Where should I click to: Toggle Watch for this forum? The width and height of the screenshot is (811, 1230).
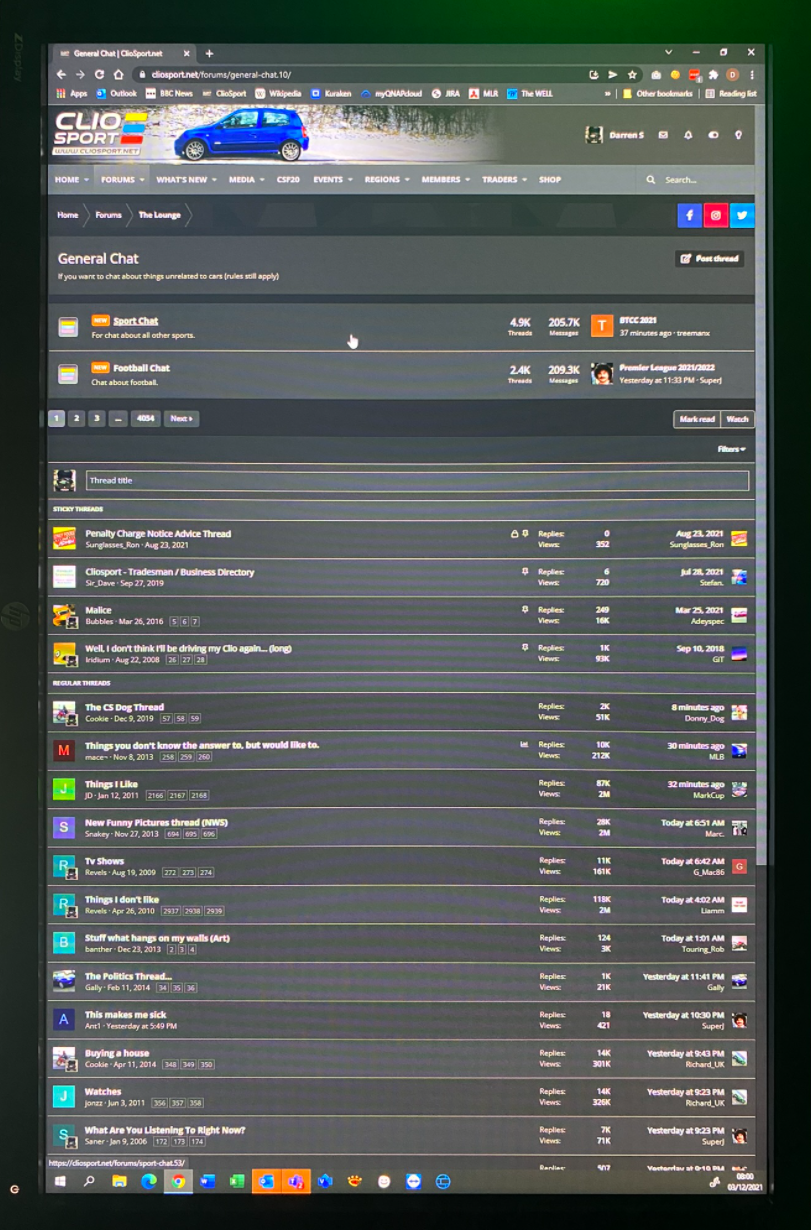tap(737, 419)
